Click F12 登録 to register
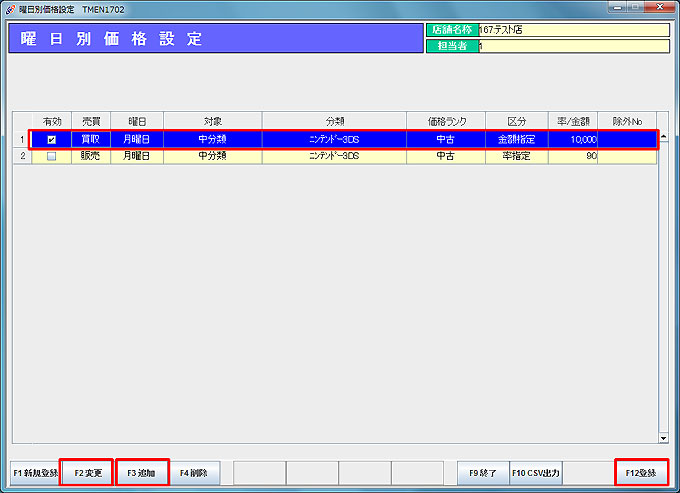 [641, 472]
